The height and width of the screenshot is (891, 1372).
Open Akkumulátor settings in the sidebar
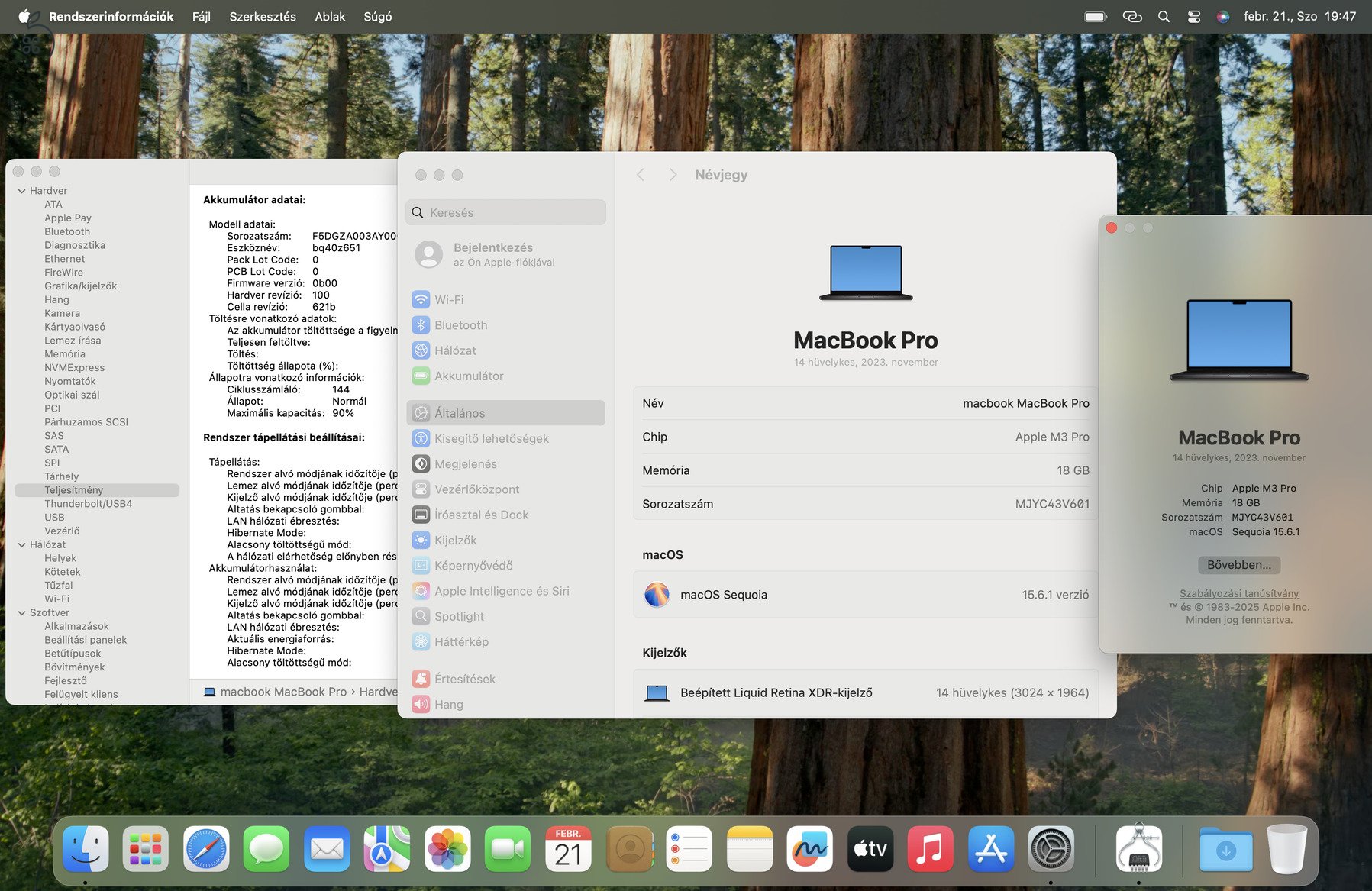click(468, 376)
